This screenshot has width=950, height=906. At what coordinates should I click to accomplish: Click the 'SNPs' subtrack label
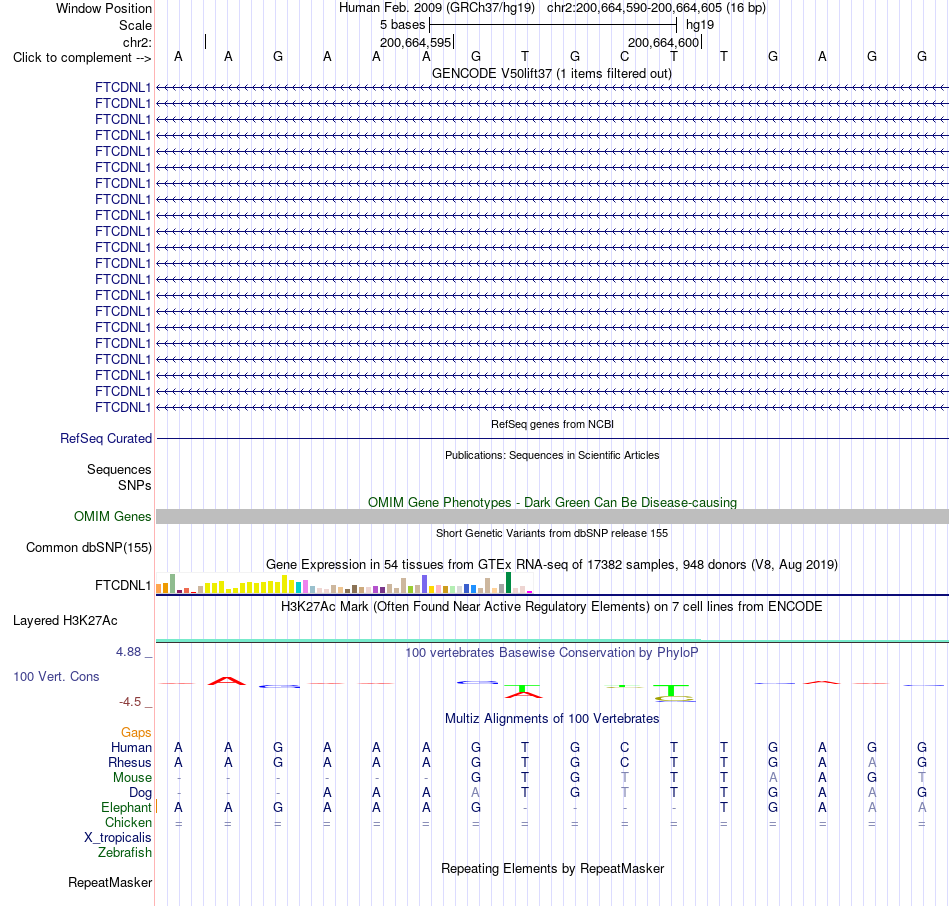pyautogui.click(x=135, y=485)
